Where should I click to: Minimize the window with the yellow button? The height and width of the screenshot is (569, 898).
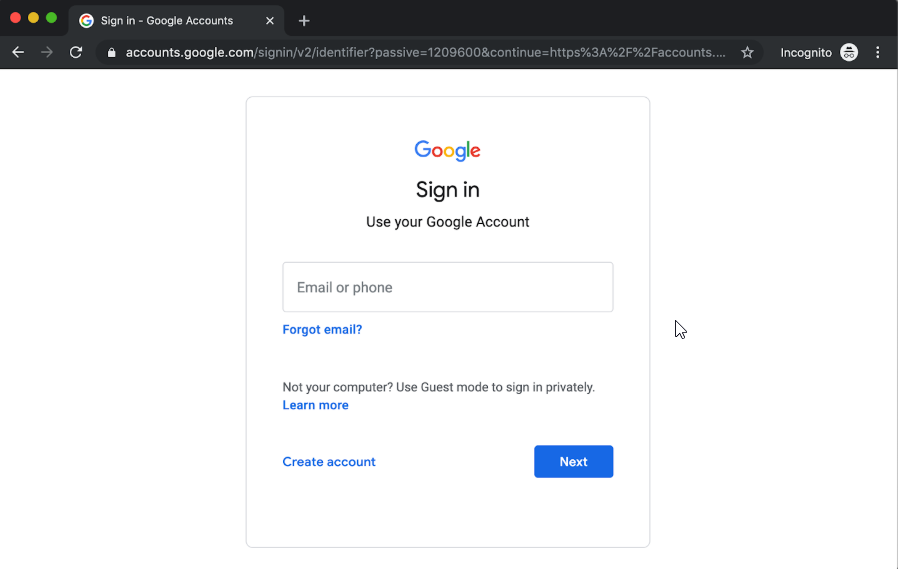34,18
